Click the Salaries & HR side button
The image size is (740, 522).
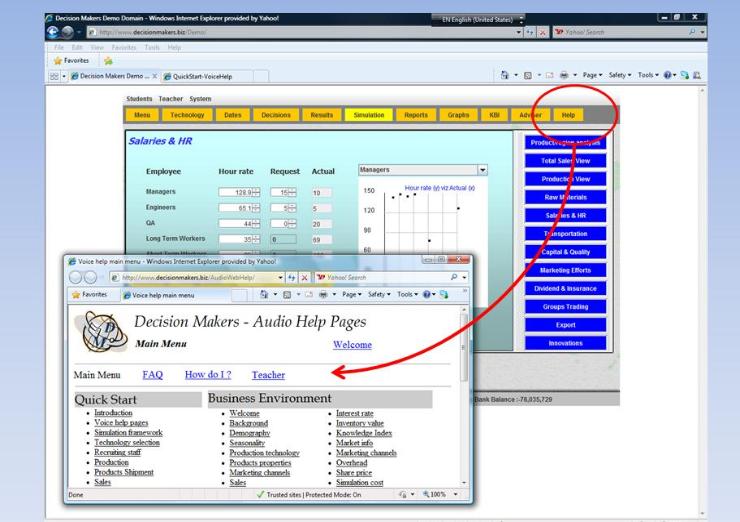tap(564, 216)
